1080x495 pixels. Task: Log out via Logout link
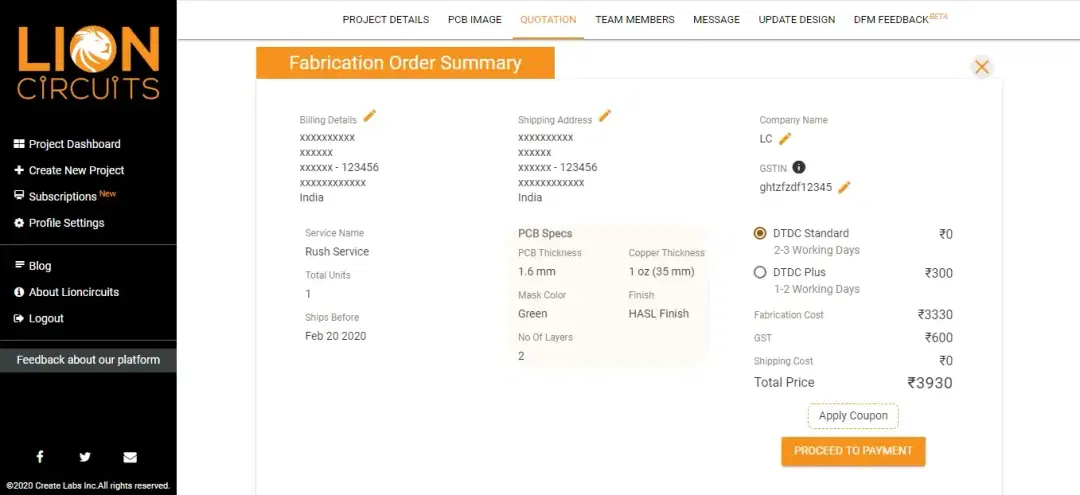tap(46, 318)
